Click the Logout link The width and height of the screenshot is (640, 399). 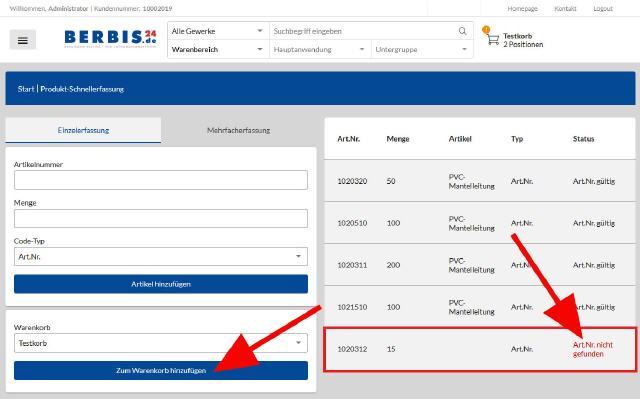click(x=603, y=9)
